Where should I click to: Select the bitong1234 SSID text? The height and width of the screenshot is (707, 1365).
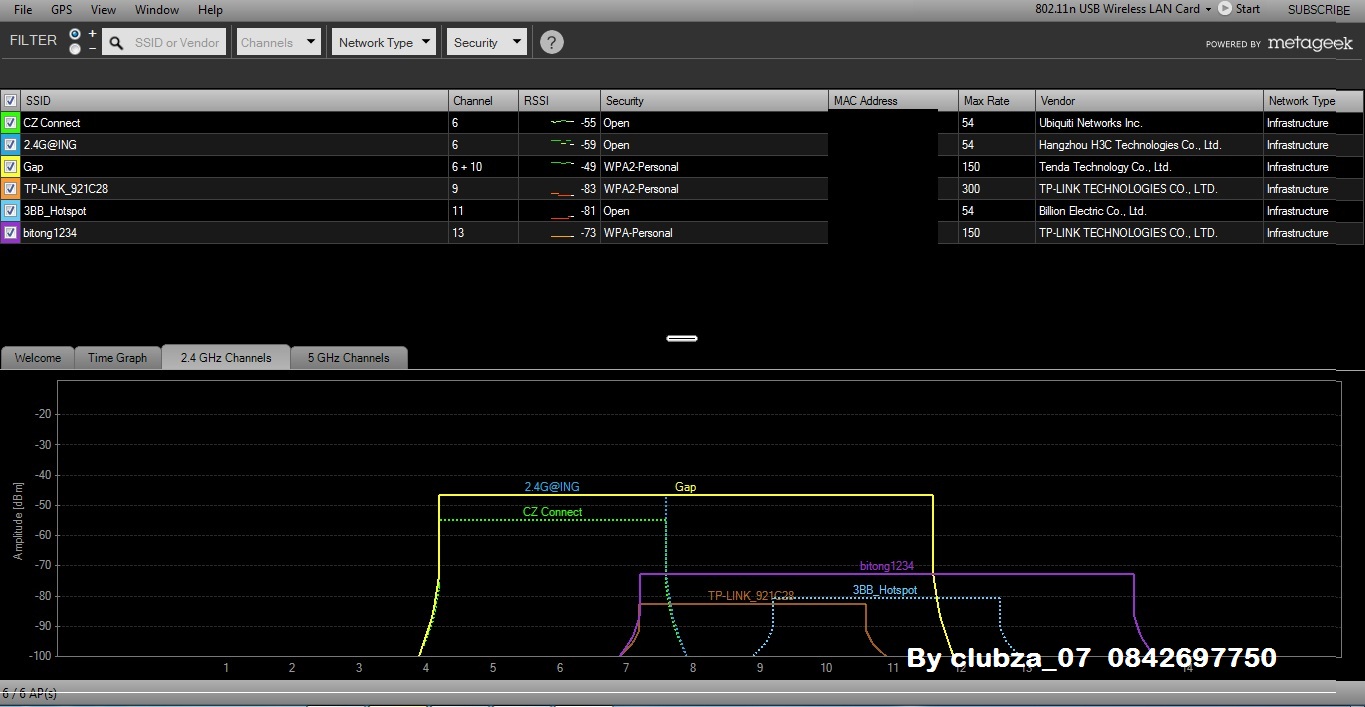pos(50,233)
